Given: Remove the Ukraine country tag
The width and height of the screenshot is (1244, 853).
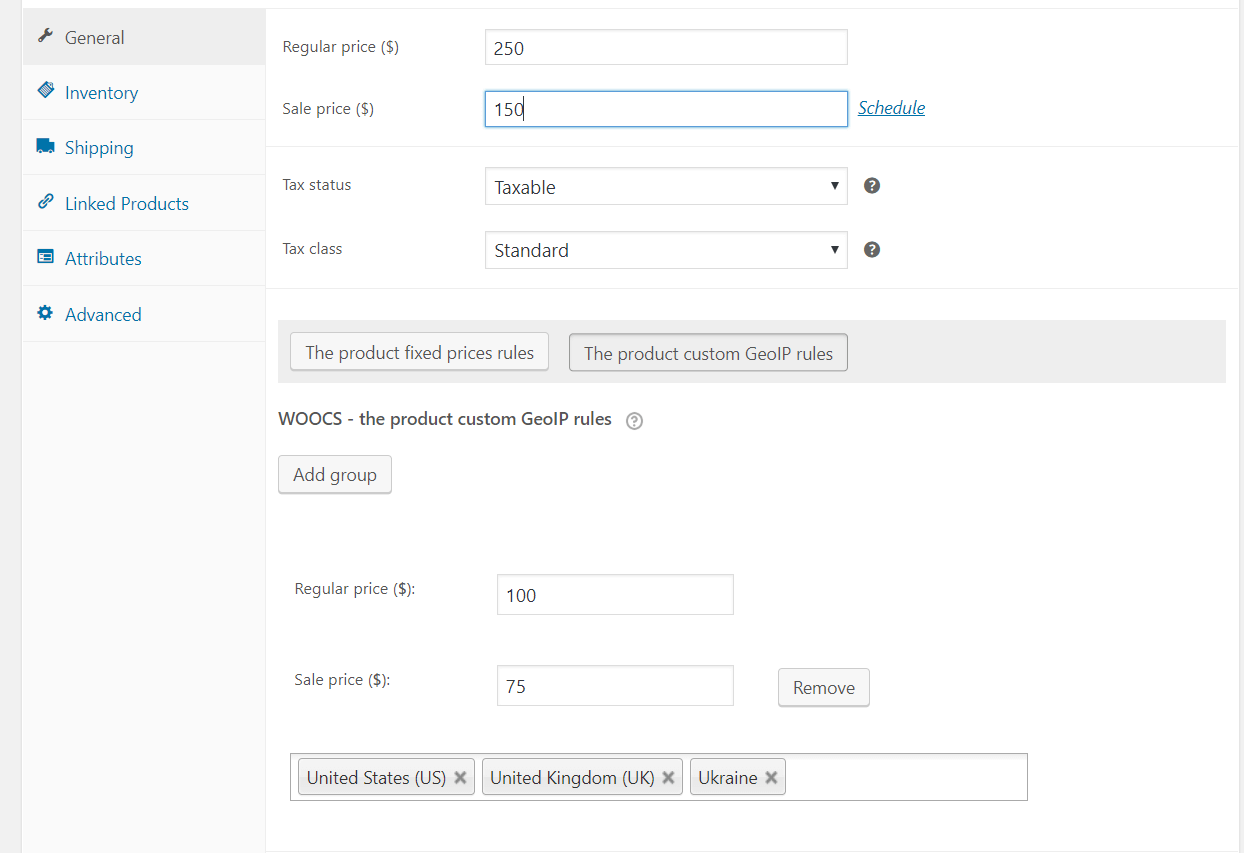Looking at the screenshot, I should [x=771, y=777].
